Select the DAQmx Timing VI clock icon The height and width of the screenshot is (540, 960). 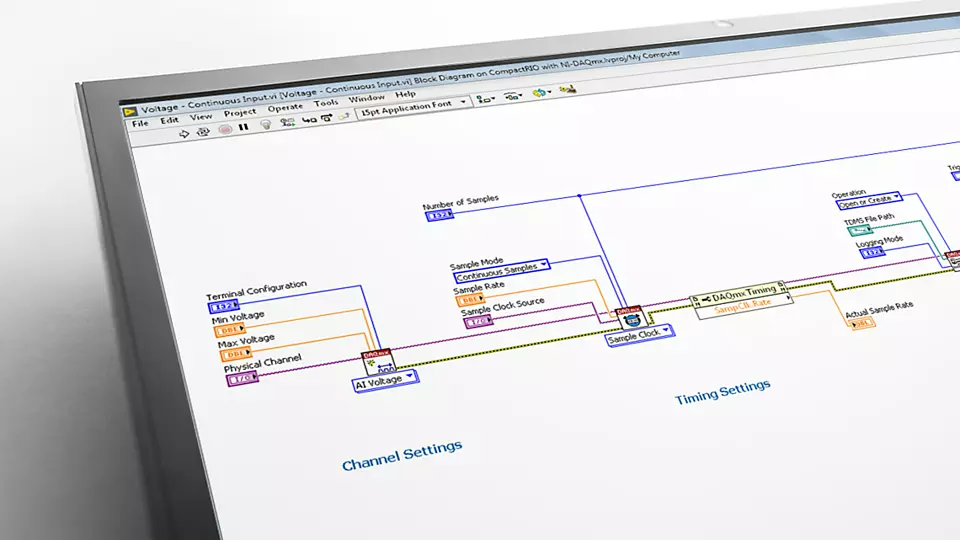click(x=631, y=319)
